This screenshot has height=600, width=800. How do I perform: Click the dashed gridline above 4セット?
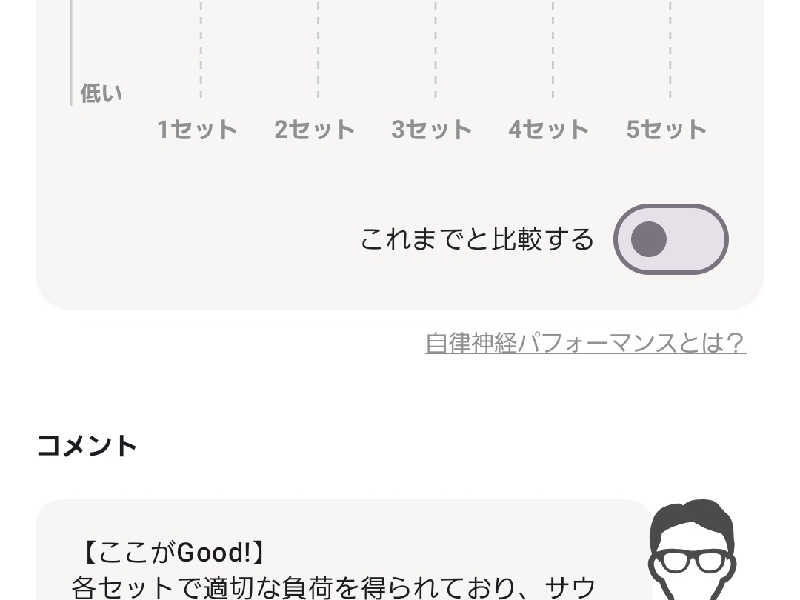coord(553,49)
